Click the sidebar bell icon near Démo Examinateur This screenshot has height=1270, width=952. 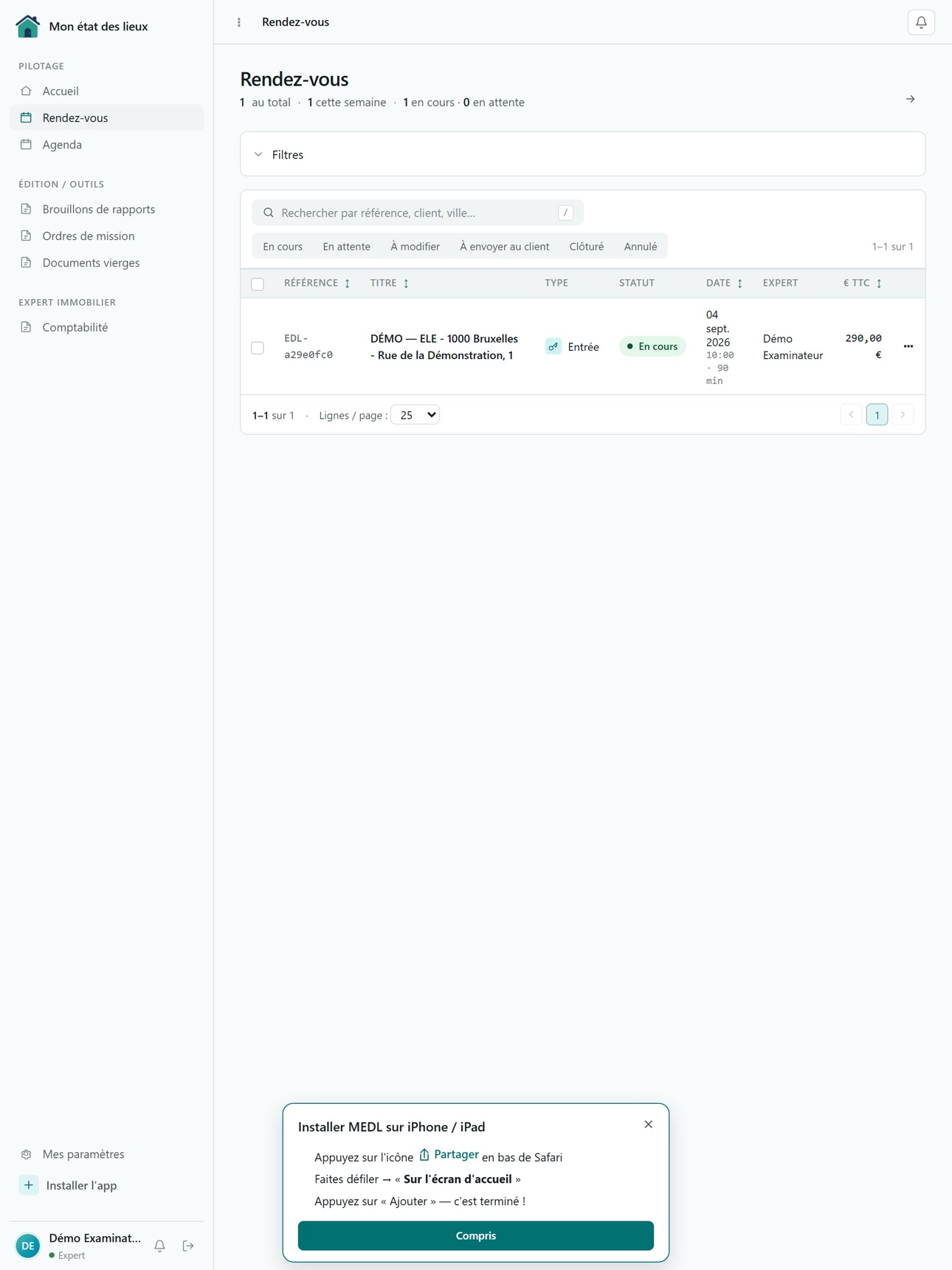[x=159, y=1246]
